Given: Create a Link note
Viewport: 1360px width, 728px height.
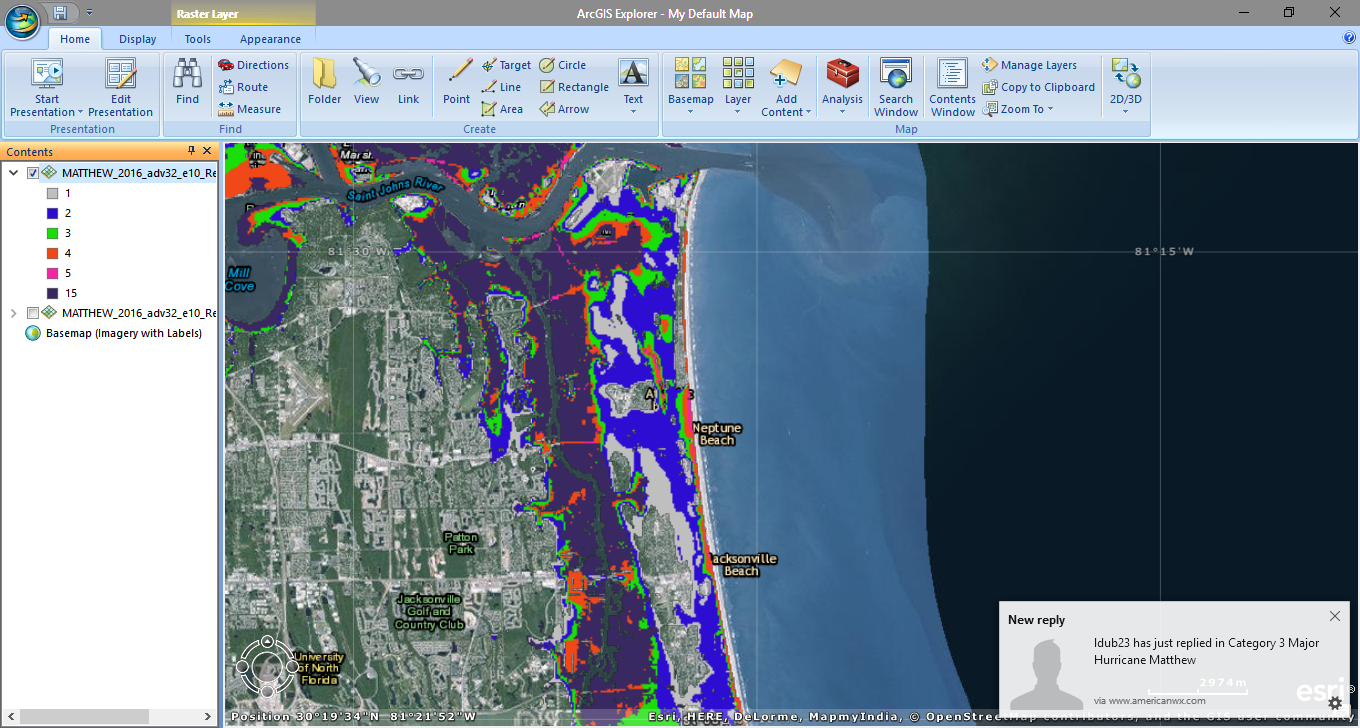Looking at the screenshot, I should pyautogui.click(x=408, y=82).
